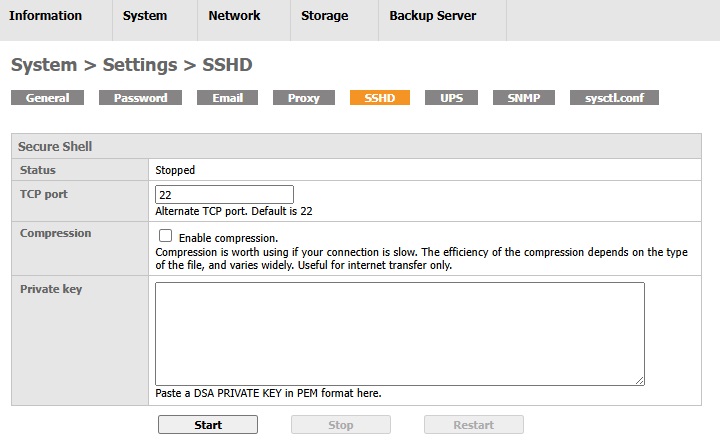Open the Information menu

[x=45, y=16]
